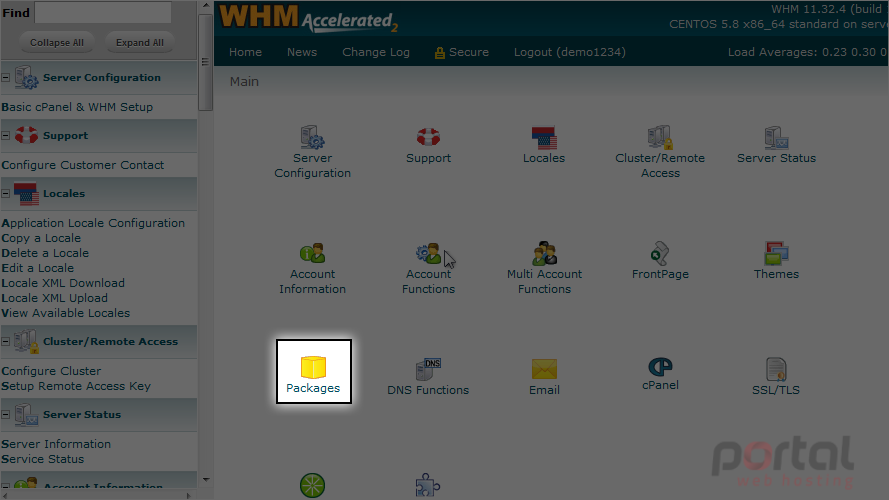Open the Locales flag icon in main panel

pyautogui.click(x=544, y=138)
